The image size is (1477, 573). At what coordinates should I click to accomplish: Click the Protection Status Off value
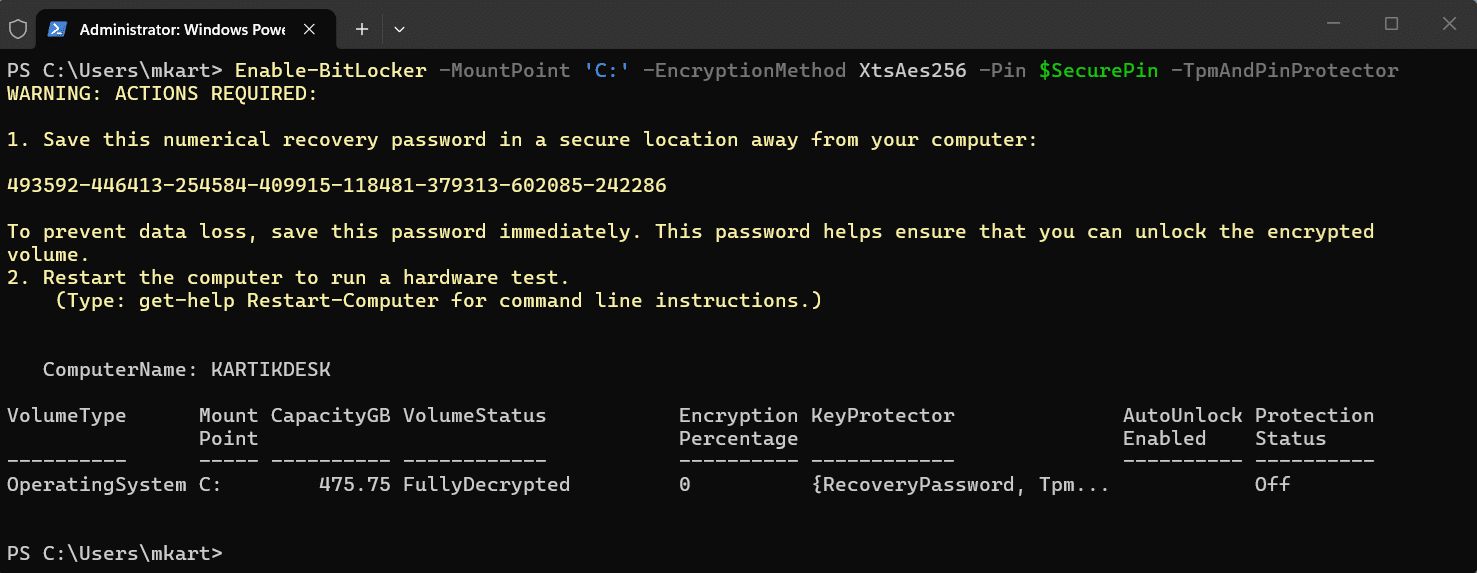click(x=1272, y=485)
